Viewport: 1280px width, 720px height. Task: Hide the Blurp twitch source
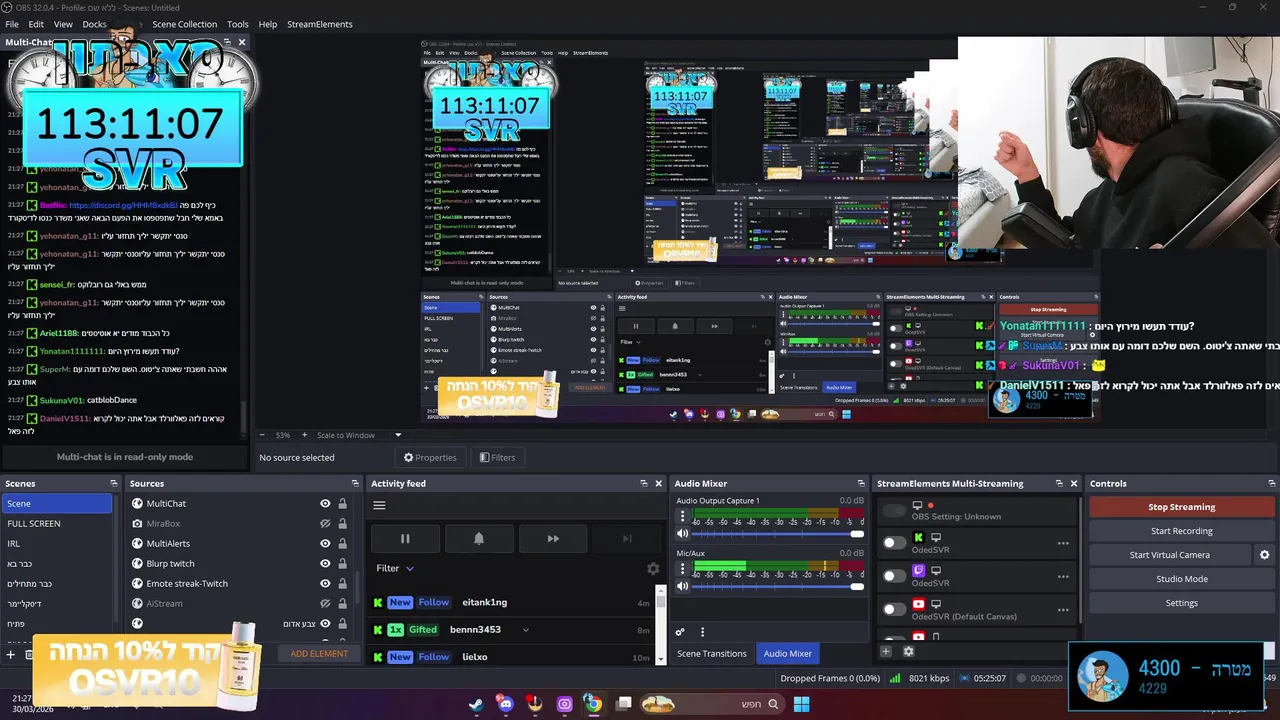[325, 564]
